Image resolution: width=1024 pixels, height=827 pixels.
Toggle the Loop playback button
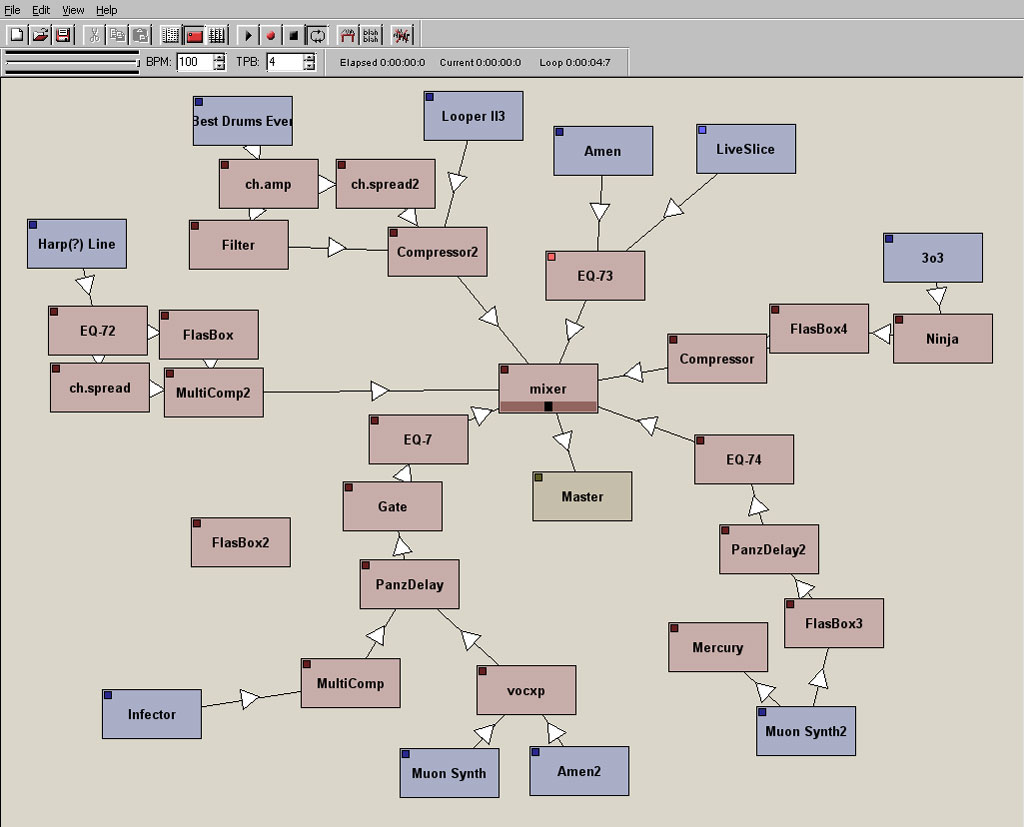click(317, 35)
